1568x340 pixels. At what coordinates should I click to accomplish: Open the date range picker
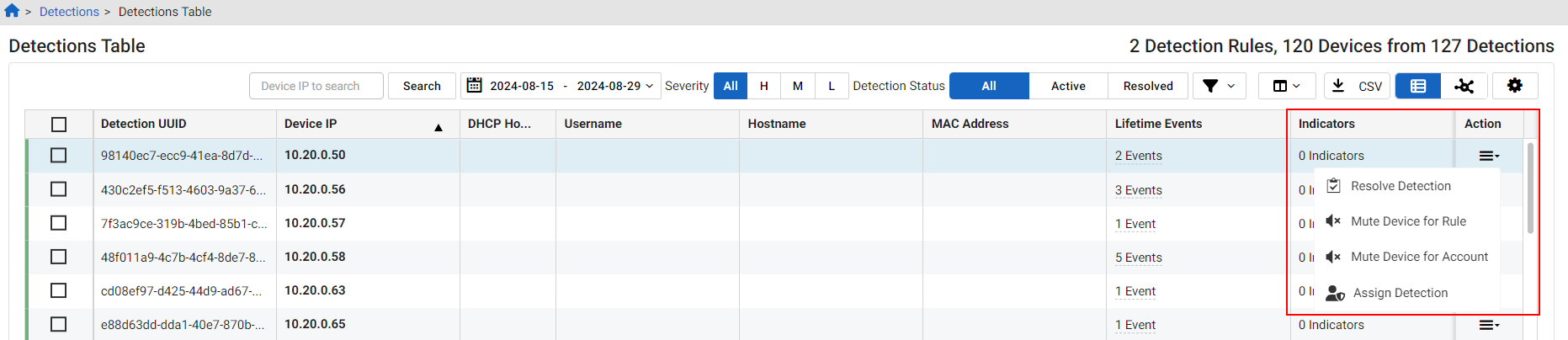click(561, 86)
